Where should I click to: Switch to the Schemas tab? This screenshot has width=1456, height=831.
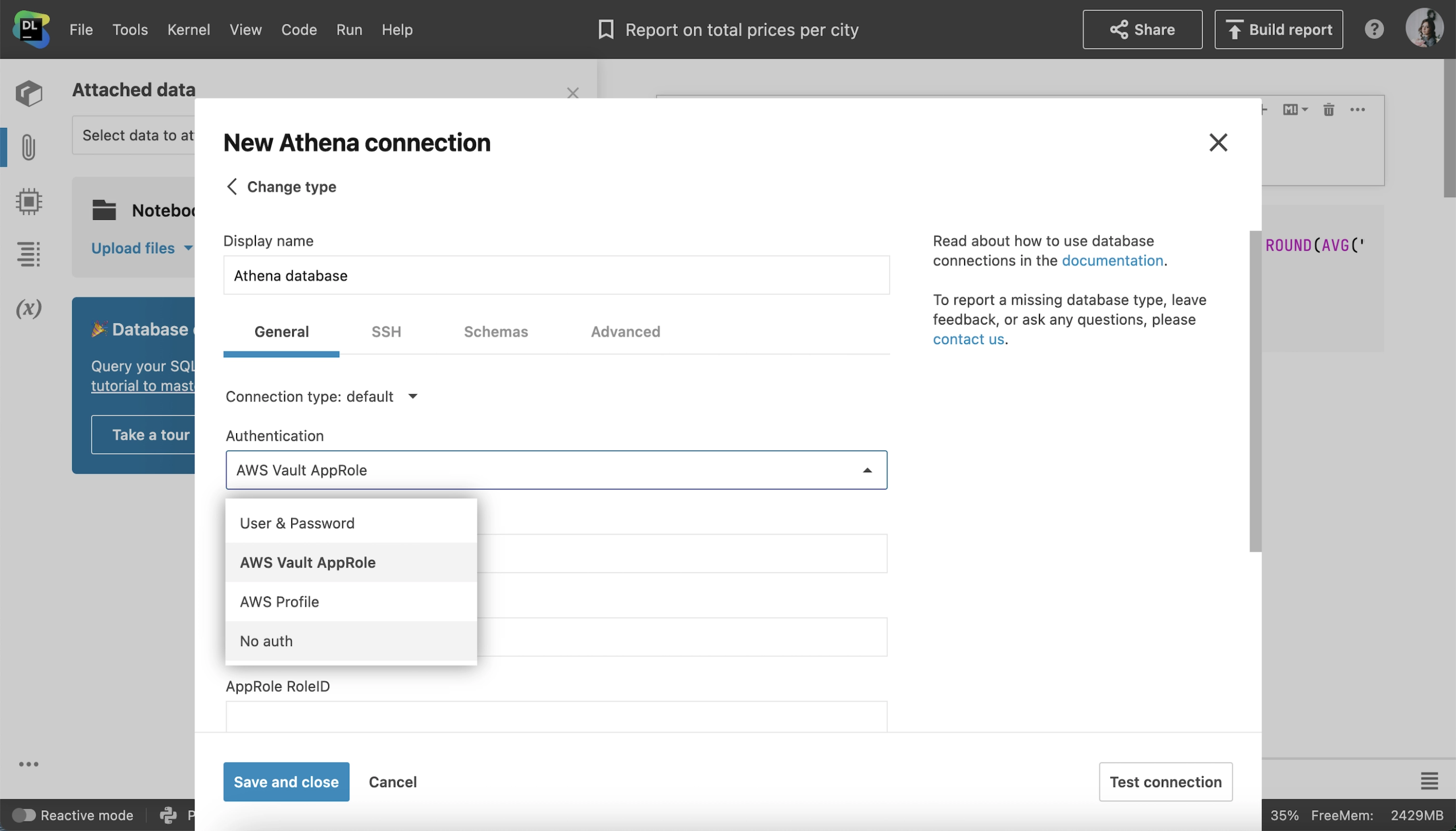tap(496, 332)
